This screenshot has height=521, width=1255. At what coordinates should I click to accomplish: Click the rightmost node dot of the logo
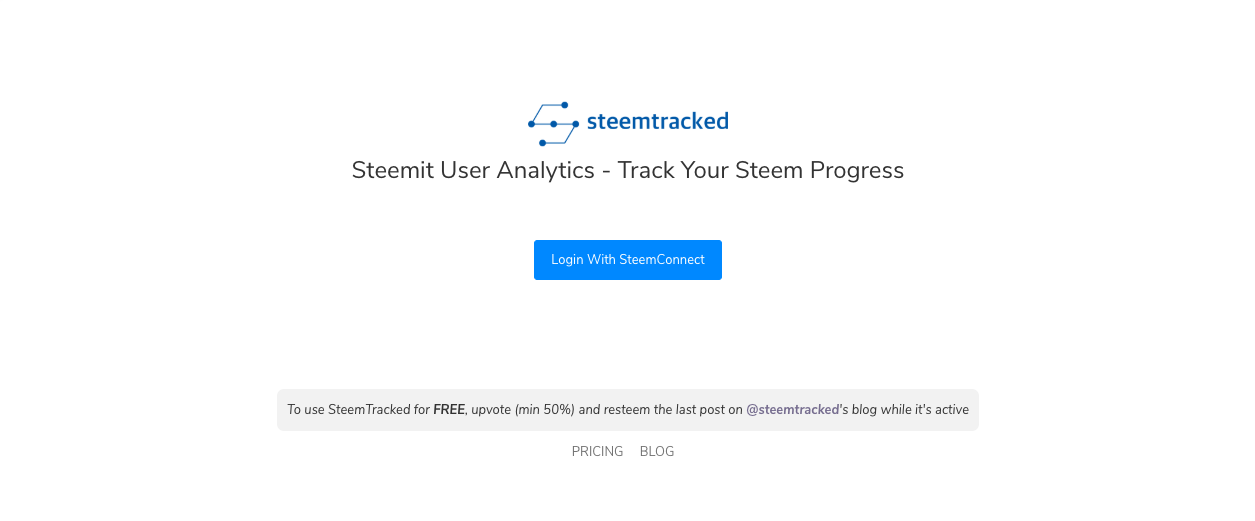pyautogui.click(x=575, y=124)
